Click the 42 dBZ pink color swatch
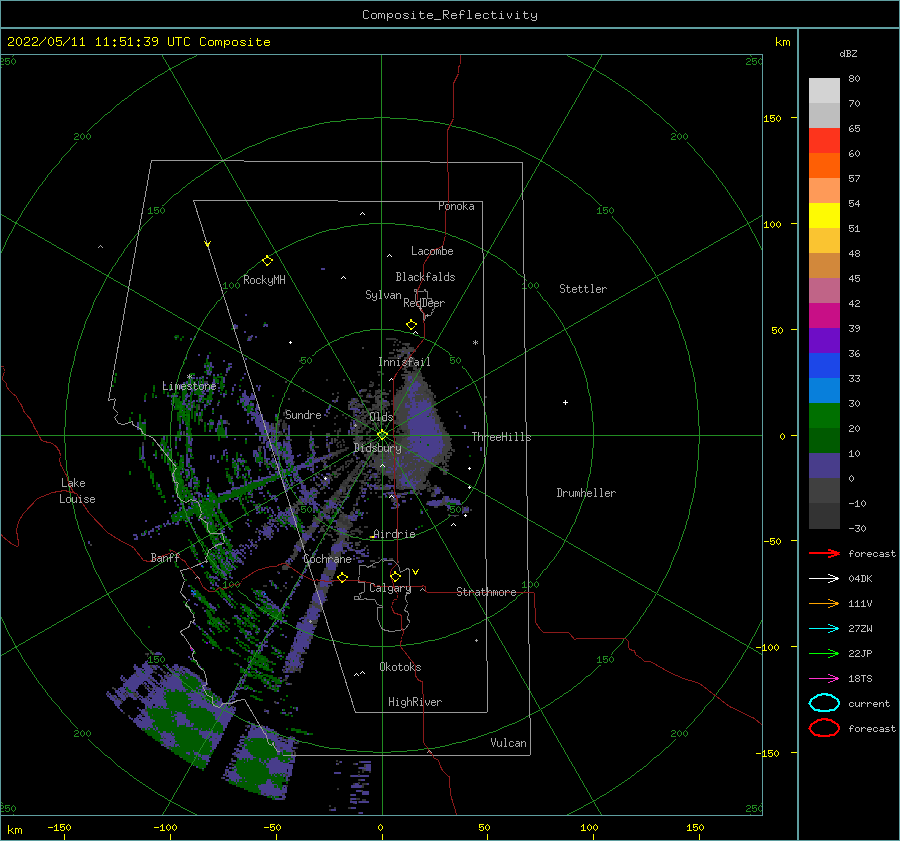The image size is (900, 841). tap(824, 291)
